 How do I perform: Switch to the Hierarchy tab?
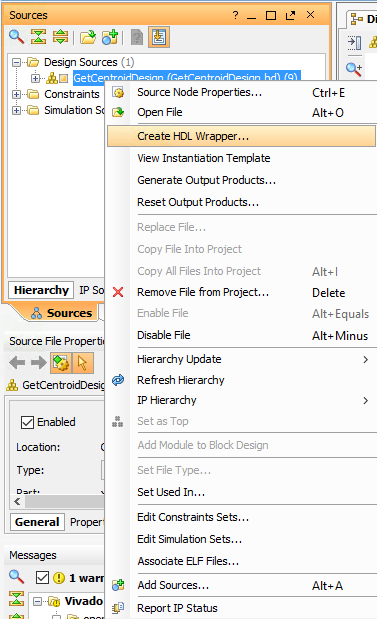[41, 290]
